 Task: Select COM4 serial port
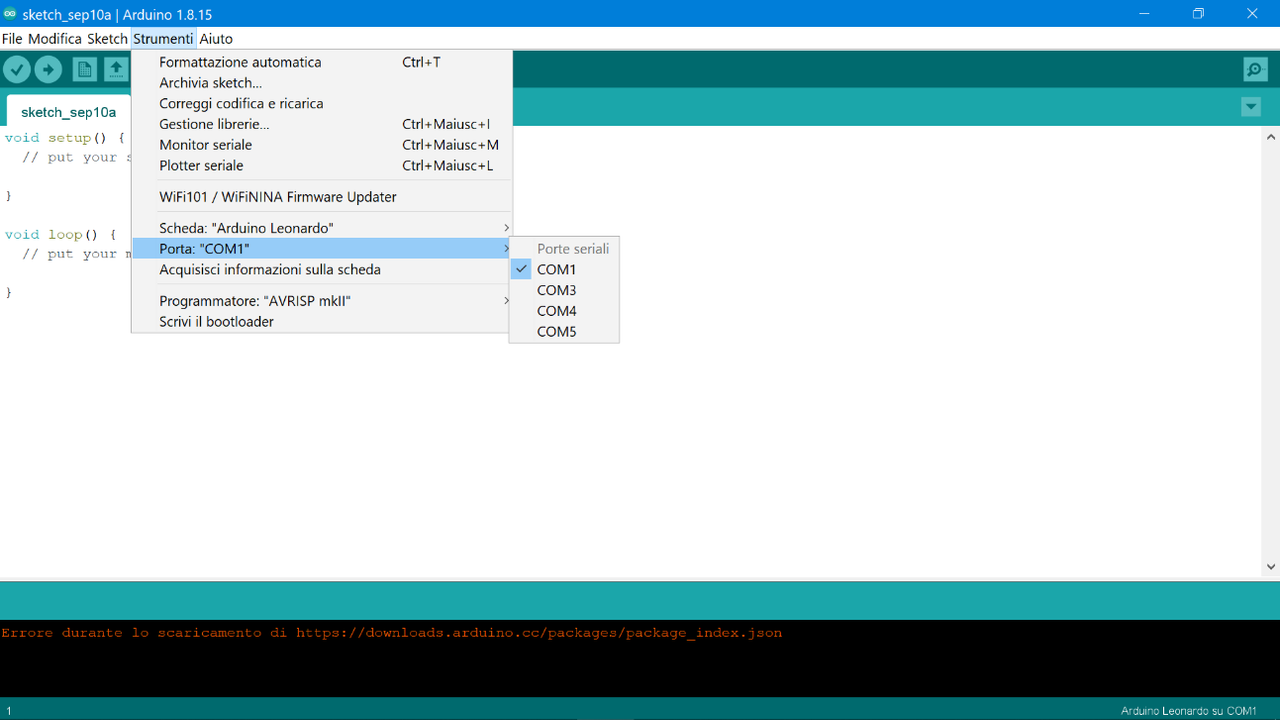click(564, 311)
